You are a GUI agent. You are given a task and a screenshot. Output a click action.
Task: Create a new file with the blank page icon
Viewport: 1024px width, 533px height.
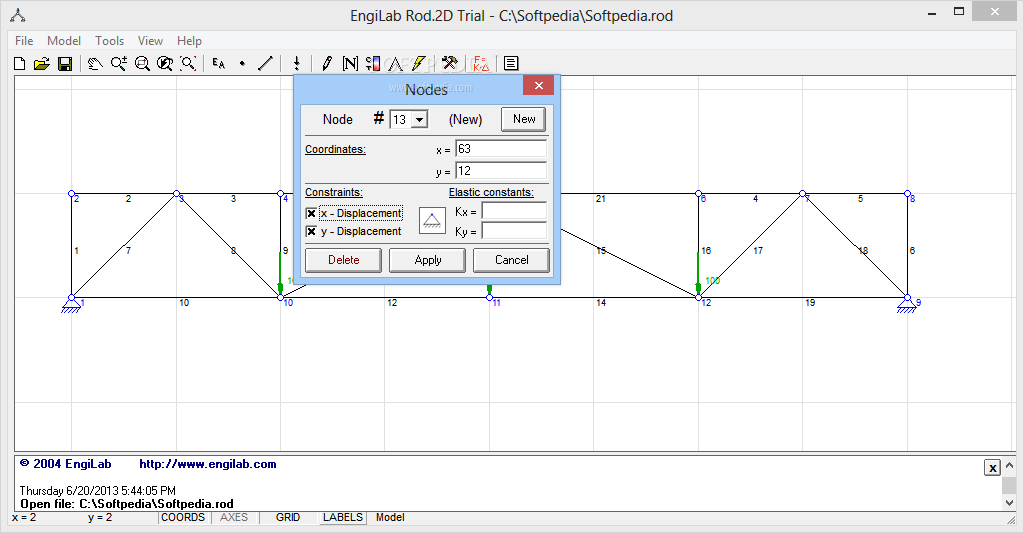[20, 63]
